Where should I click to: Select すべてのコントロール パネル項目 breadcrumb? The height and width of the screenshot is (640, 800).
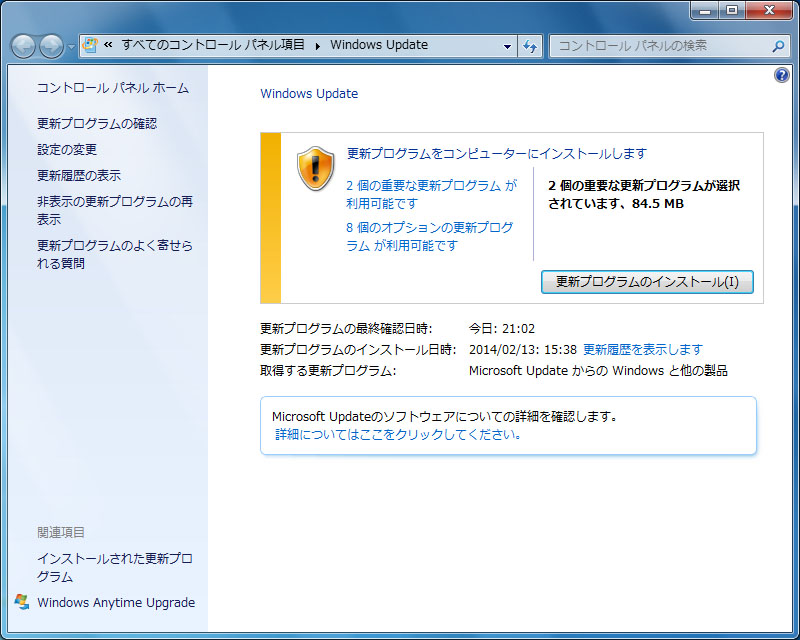click(x=213, y=45)
